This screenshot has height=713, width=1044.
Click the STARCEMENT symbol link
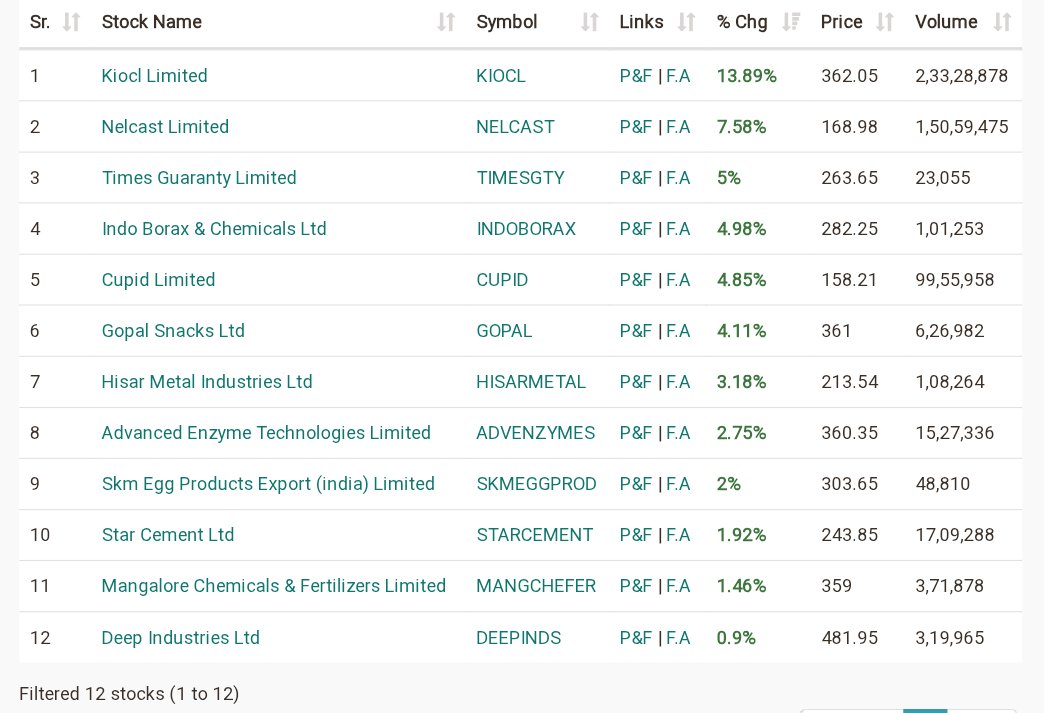click(x=535, y=535)
